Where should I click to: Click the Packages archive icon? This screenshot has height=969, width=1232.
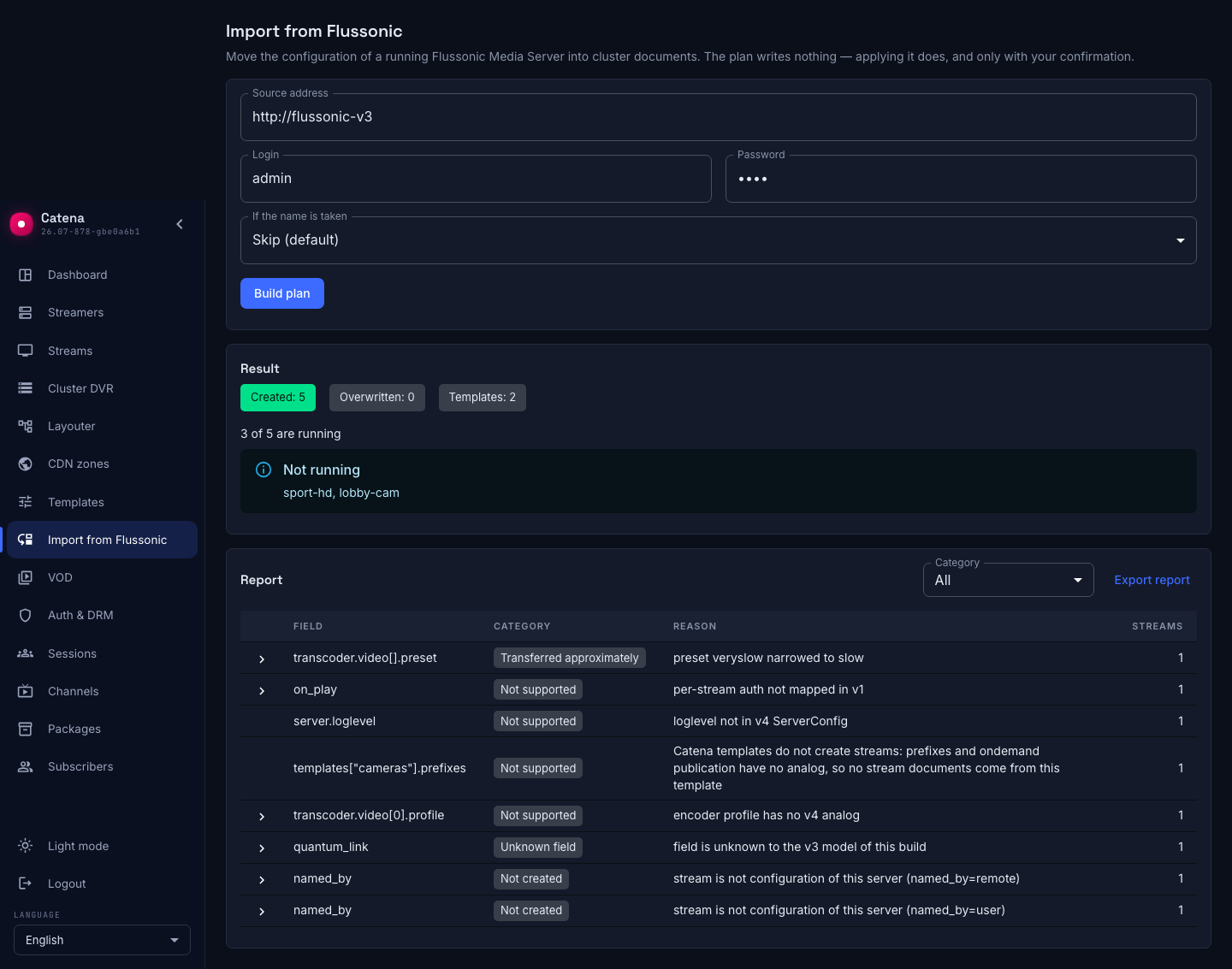click(26, 729)
